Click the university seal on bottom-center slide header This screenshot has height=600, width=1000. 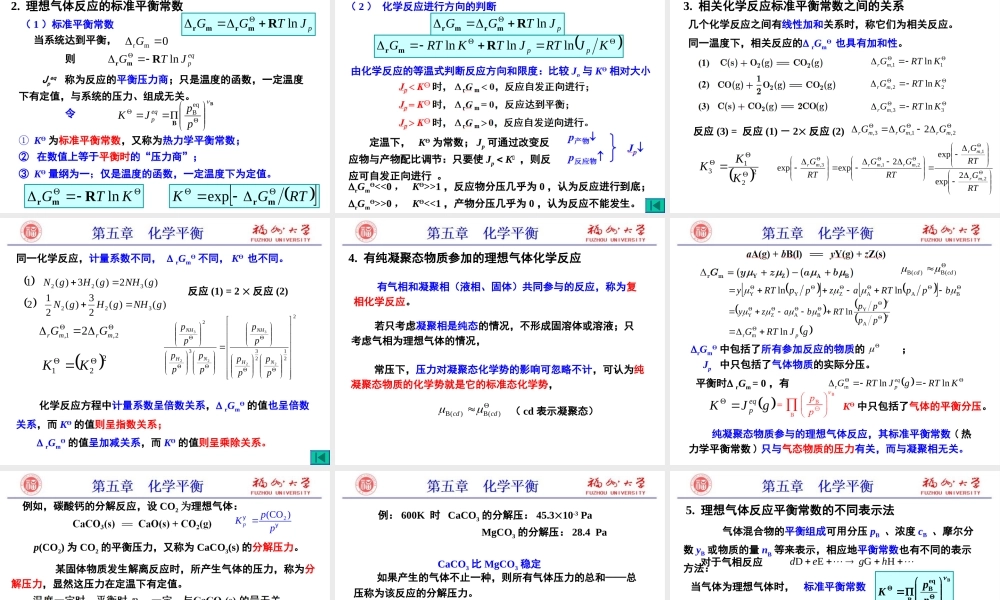363,485
